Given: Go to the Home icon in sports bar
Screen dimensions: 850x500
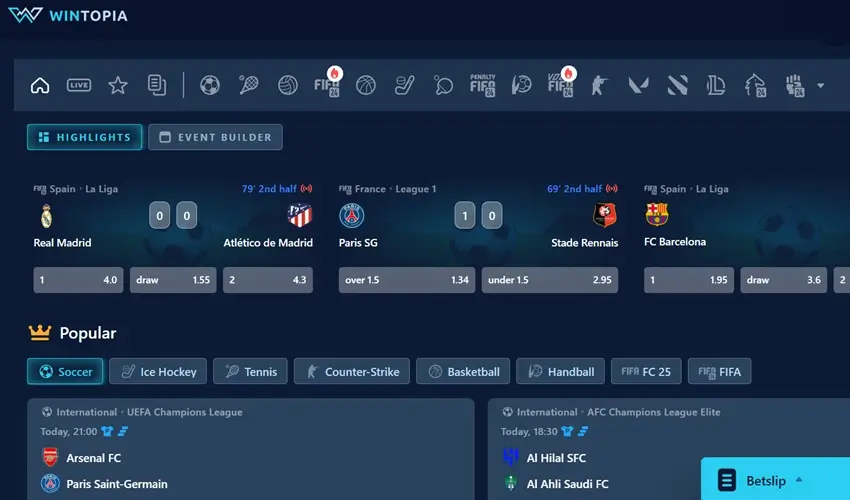Looking at the screenshot, I should click(40, 85).
